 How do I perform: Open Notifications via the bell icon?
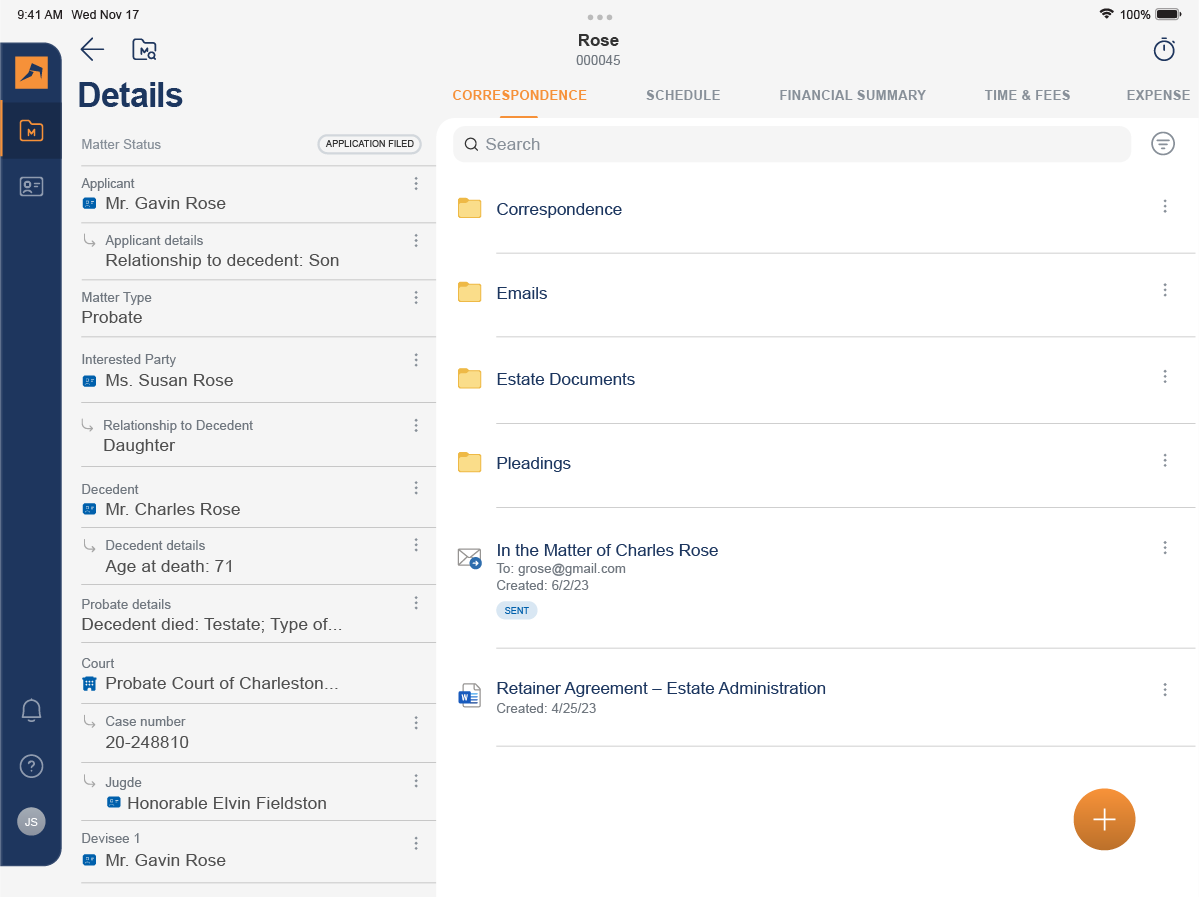pos(31,710)
